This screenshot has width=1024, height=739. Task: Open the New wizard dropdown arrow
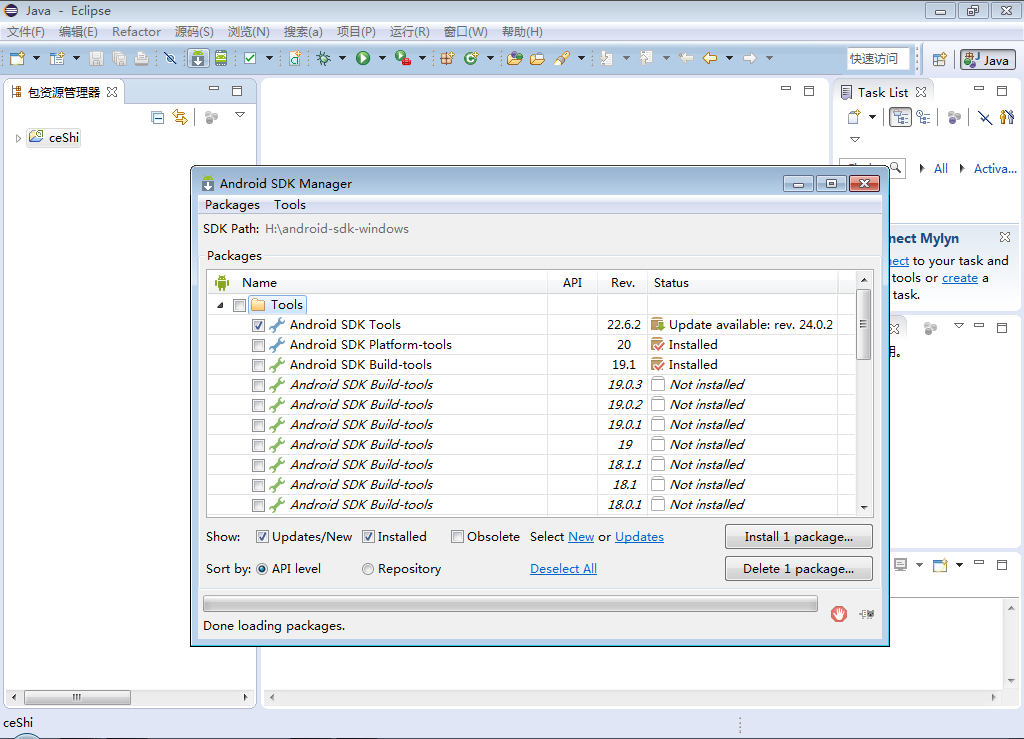(37, 58)
